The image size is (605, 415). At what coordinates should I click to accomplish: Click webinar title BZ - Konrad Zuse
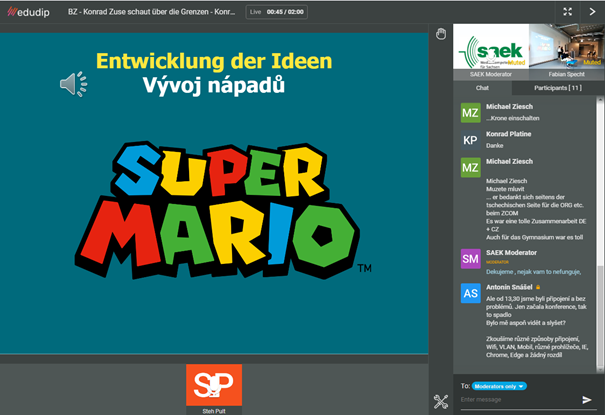point(152,12)
